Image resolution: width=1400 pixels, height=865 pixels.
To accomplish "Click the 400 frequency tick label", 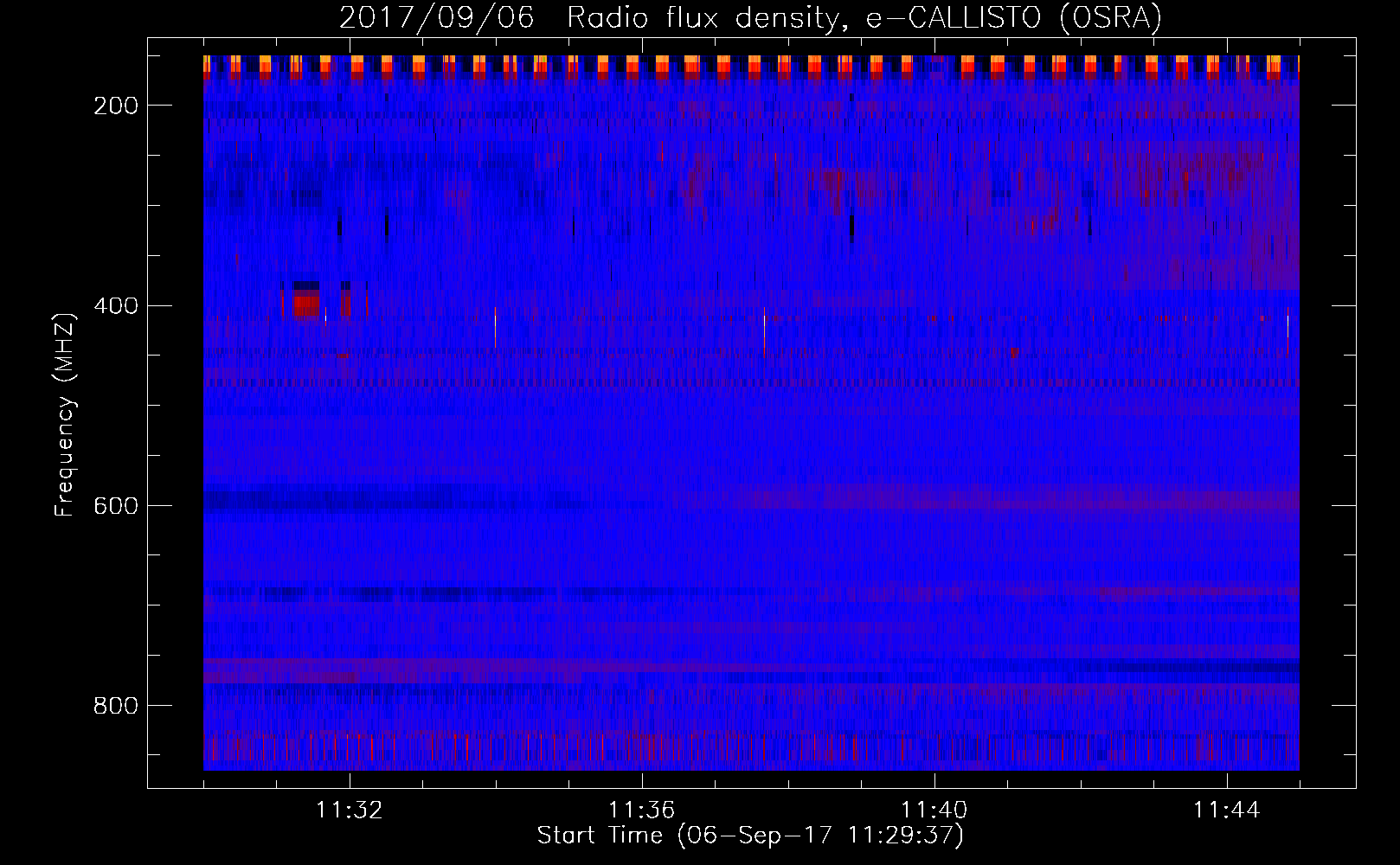I will 116,306.
